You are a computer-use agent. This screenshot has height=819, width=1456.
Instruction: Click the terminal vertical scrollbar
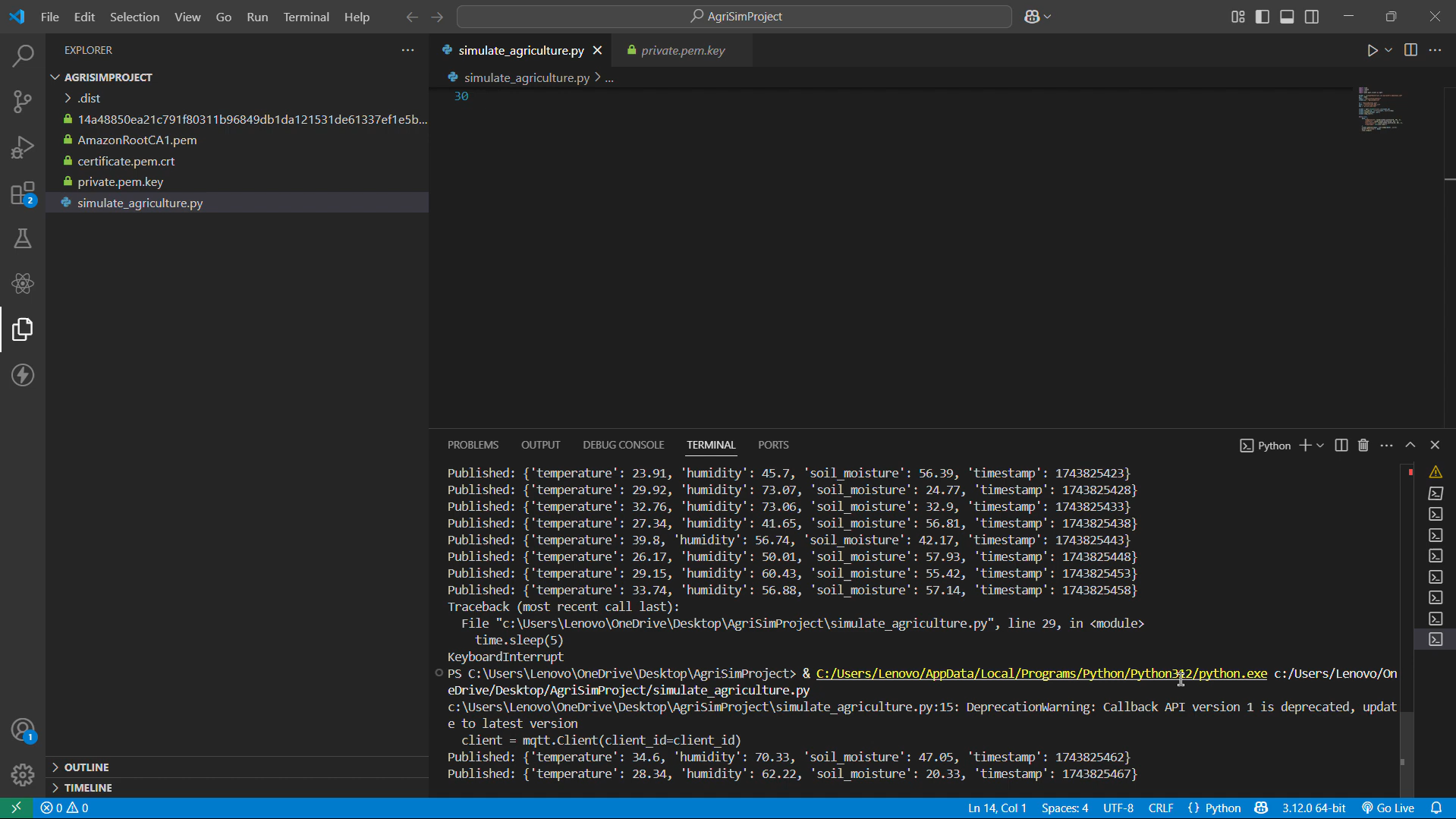tap(1406, 754)
